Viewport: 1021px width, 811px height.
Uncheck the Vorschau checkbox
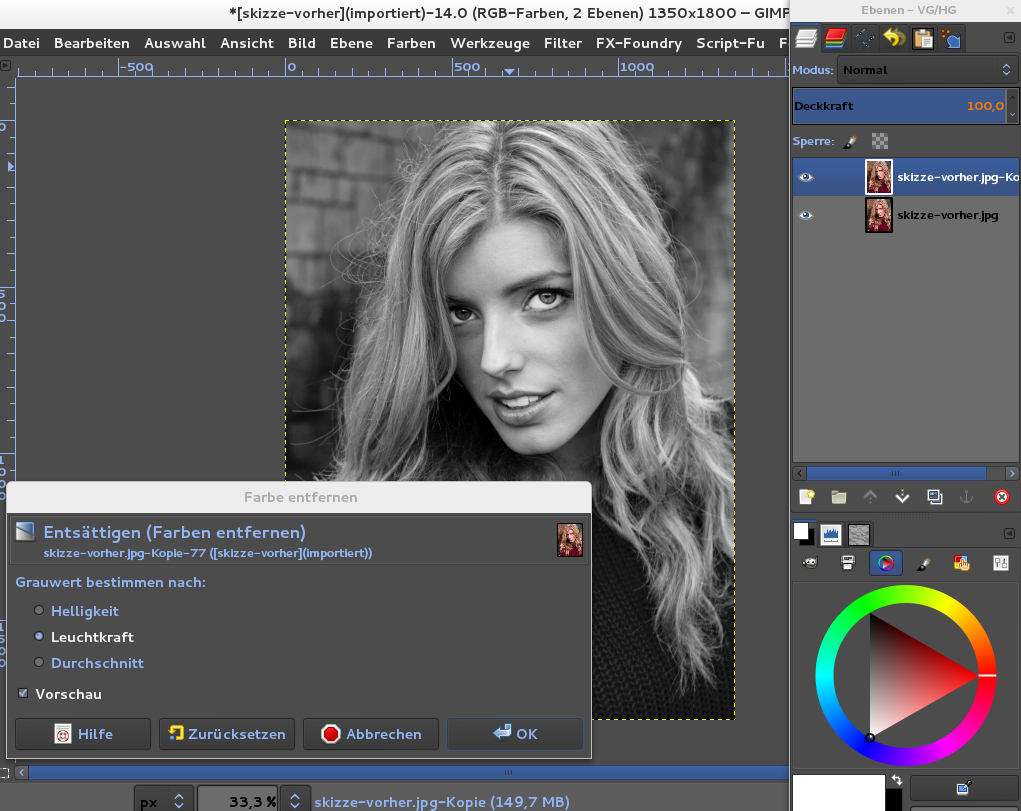click(23, 693)
